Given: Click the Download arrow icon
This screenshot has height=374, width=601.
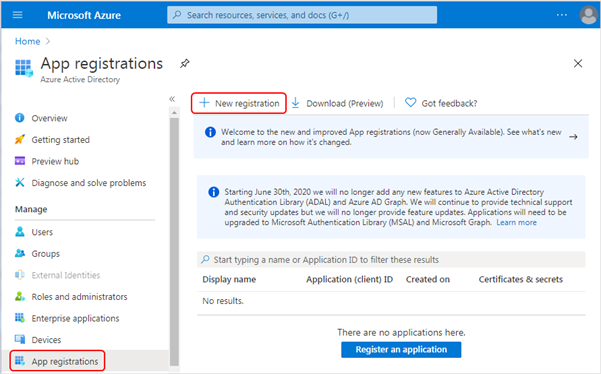Looking at the screenshot, I should pyautogui.click(x=296, y=103).
